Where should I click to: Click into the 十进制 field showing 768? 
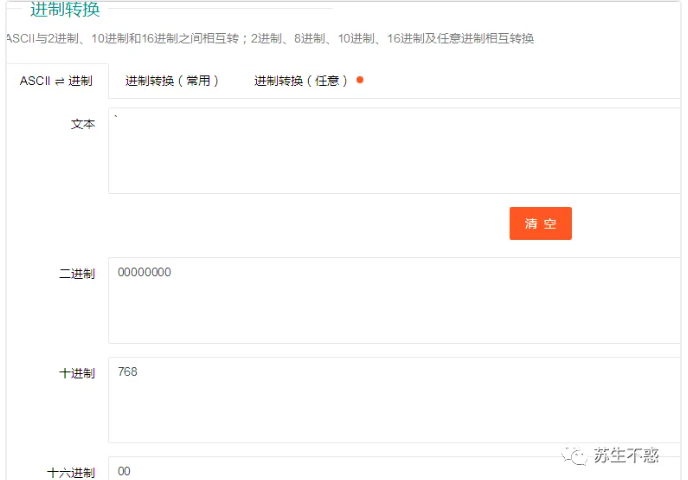(394, 400)
